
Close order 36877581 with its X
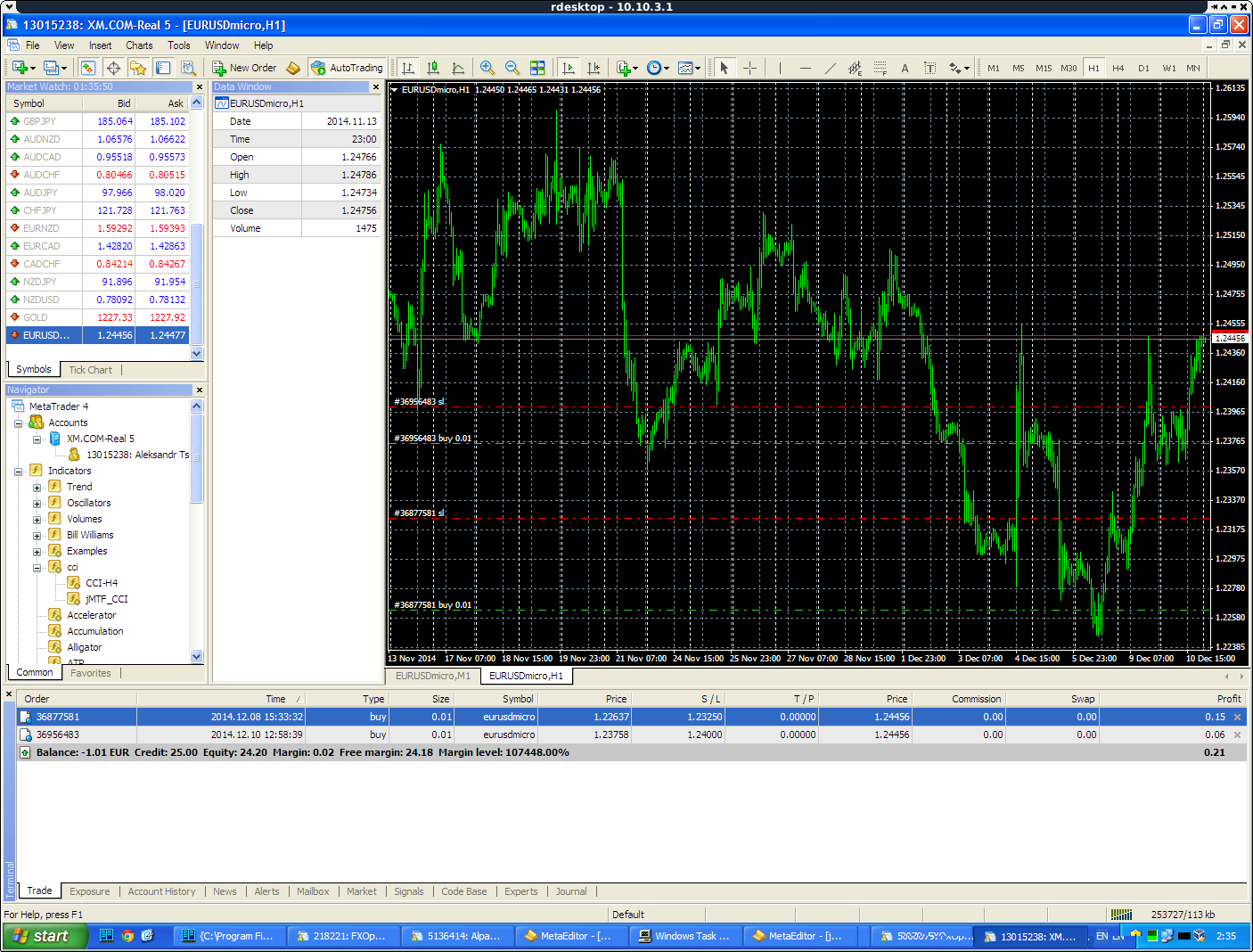tap(1237, 717)
